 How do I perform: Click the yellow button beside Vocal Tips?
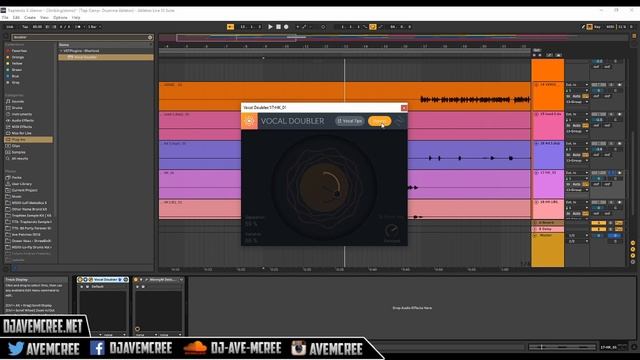tap(379, 121)
